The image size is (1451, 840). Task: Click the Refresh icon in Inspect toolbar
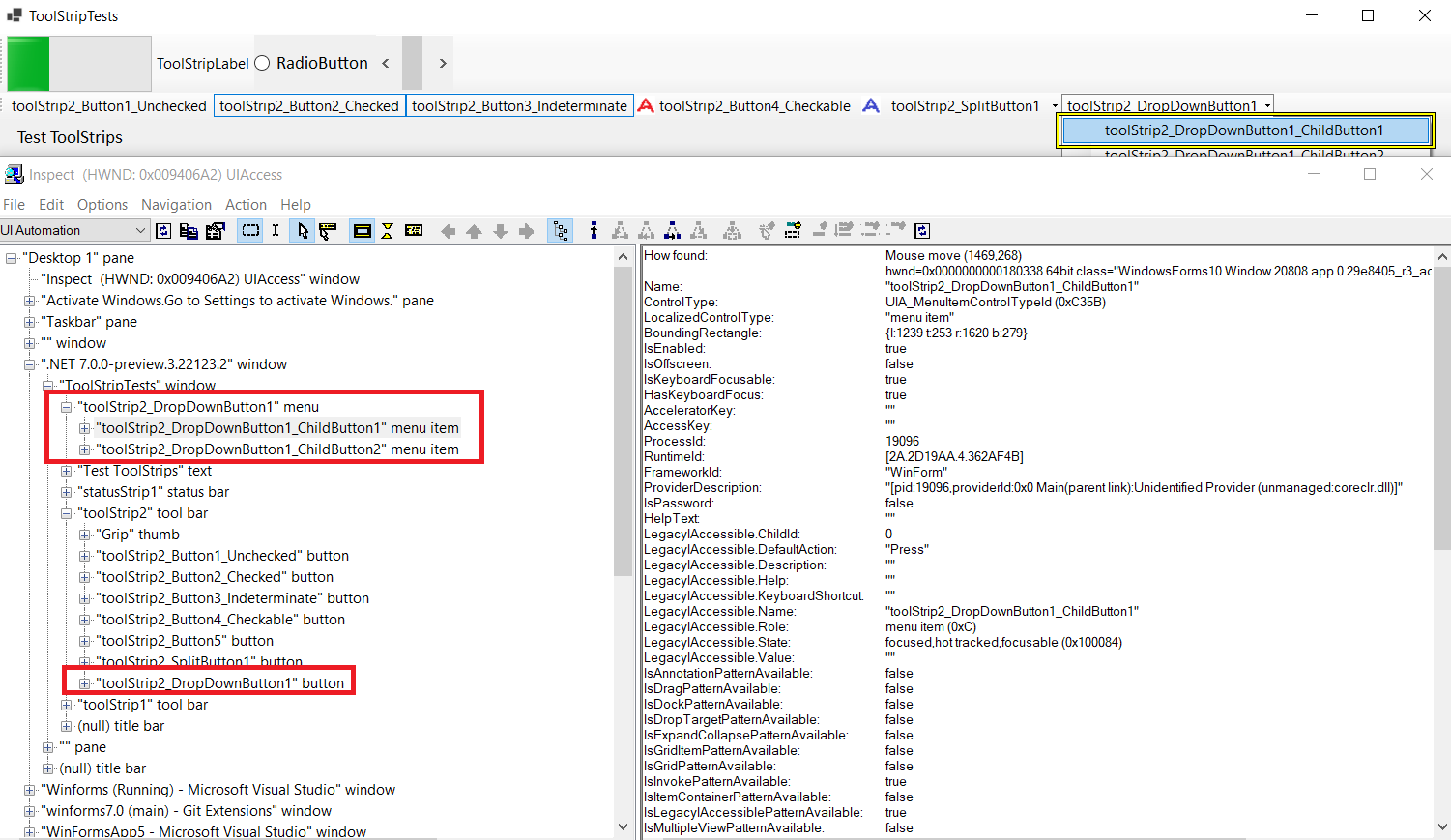[x=163, y=230]
